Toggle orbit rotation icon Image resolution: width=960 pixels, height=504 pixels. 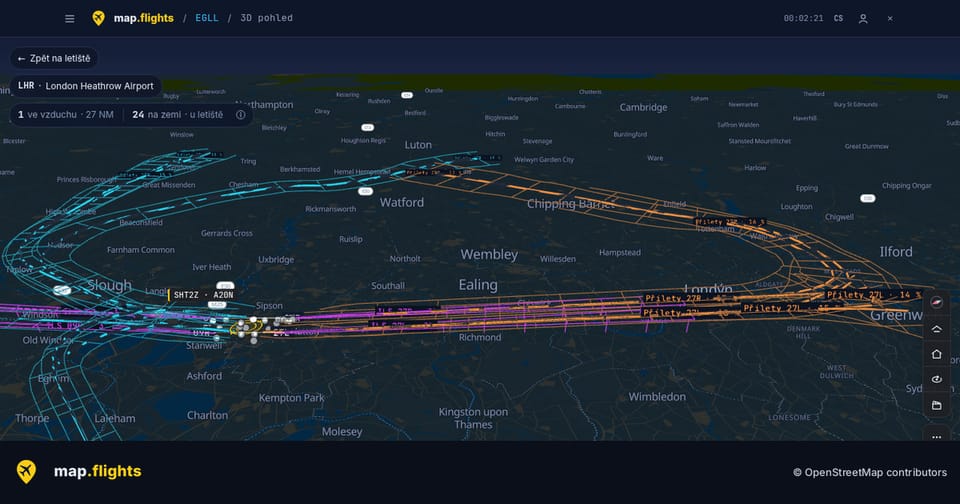(x=937, y=379)
